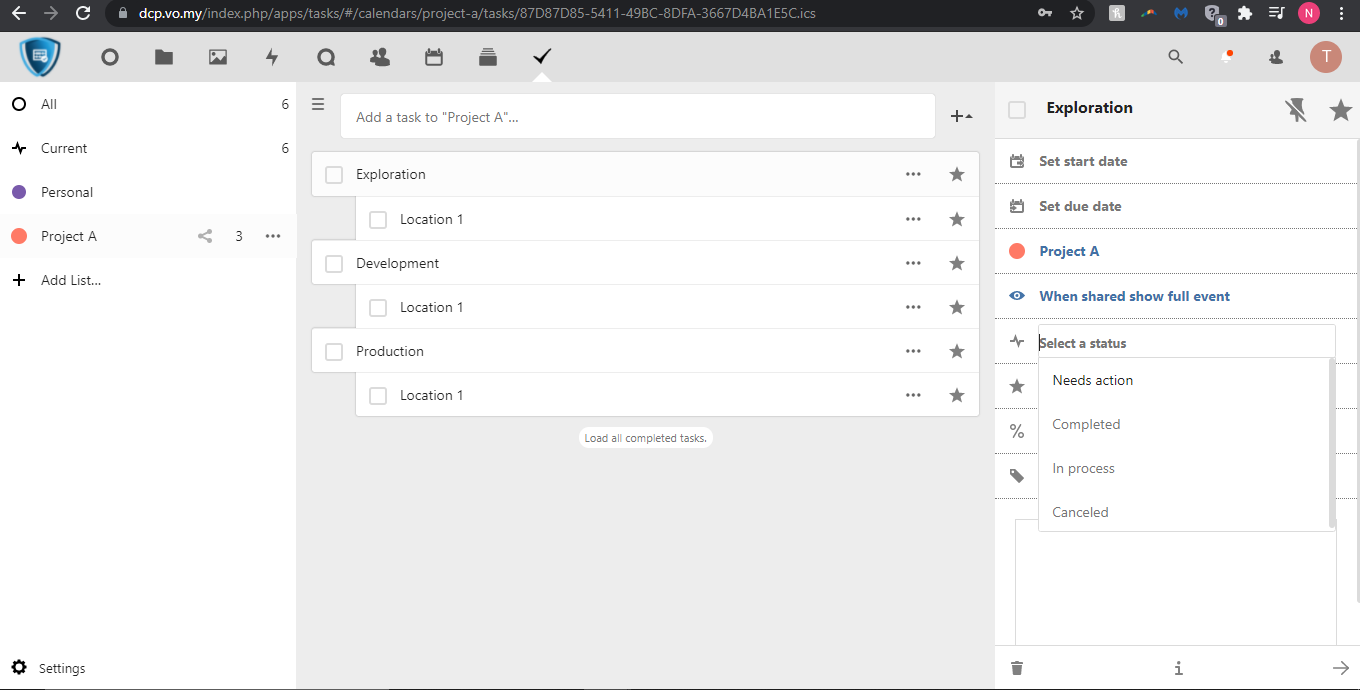This screenshot has width=1360, height=690.
Task: Choose Canceled from the status list
Action: point(1080,512)
